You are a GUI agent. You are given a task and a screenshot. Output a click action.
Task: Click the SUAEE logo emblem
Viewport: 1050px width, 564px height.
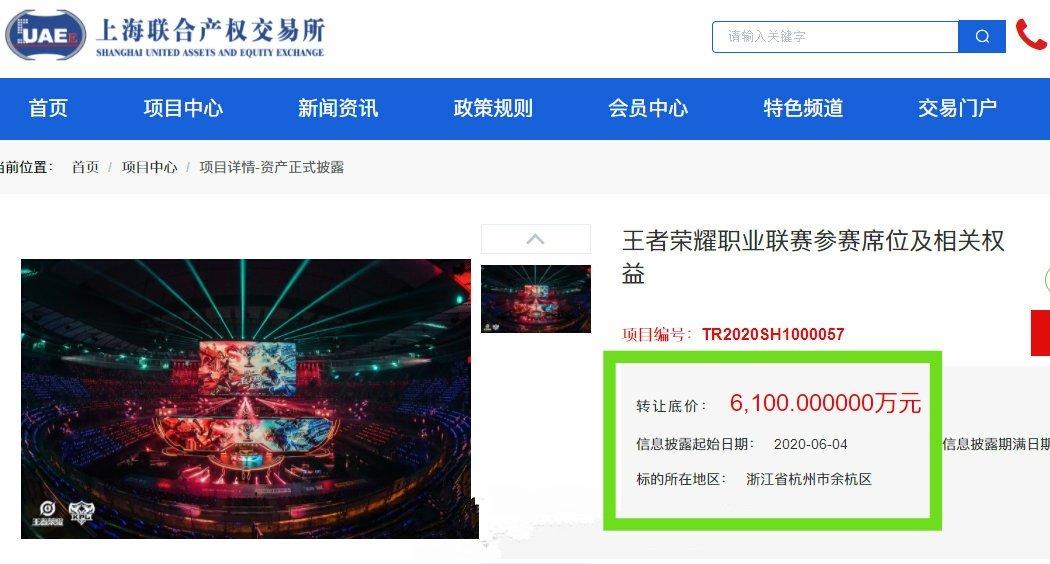(46, 35)
